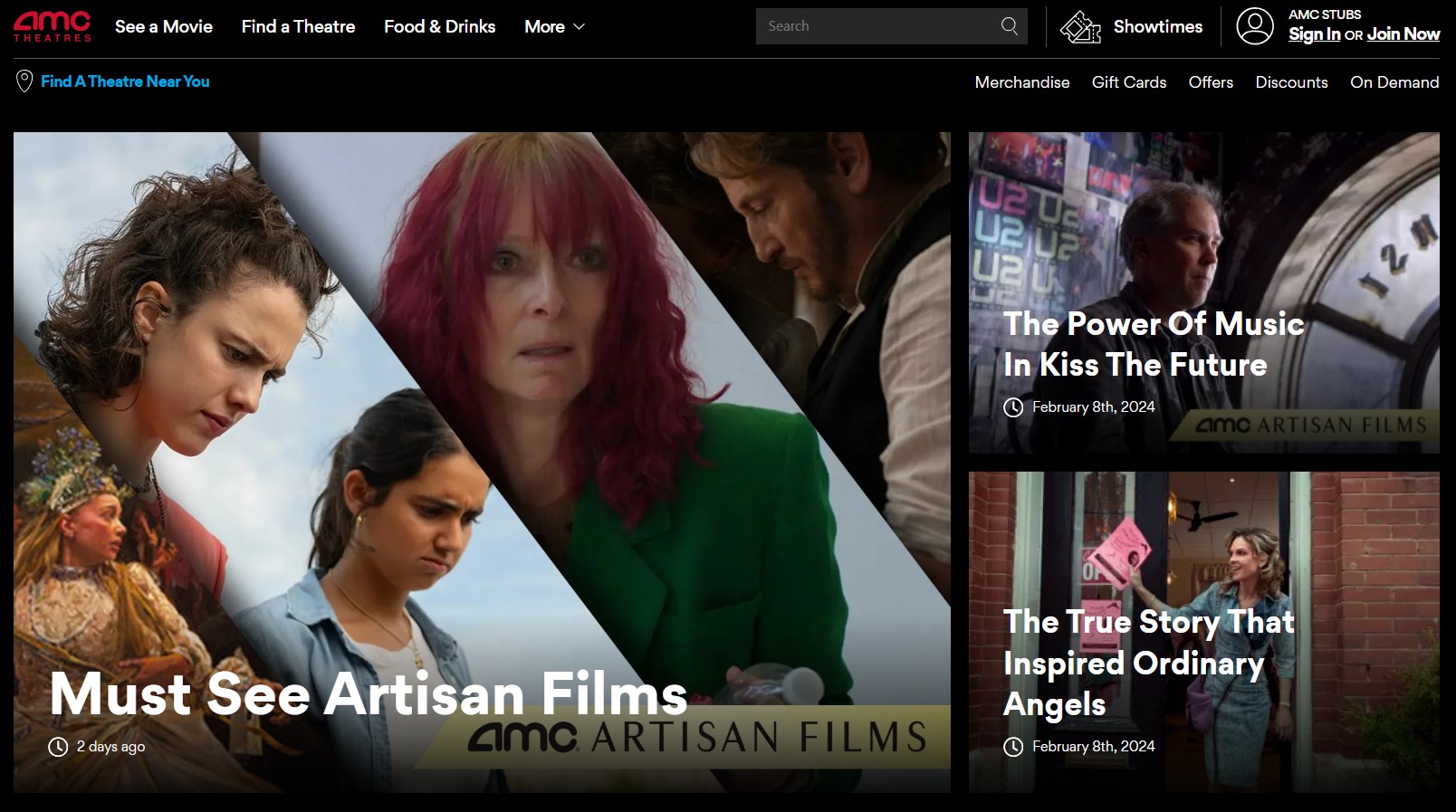This screenshot has width=1456, height=812.
Task: Open the Kiss The Future article card
Action: tap(1153, 344)
